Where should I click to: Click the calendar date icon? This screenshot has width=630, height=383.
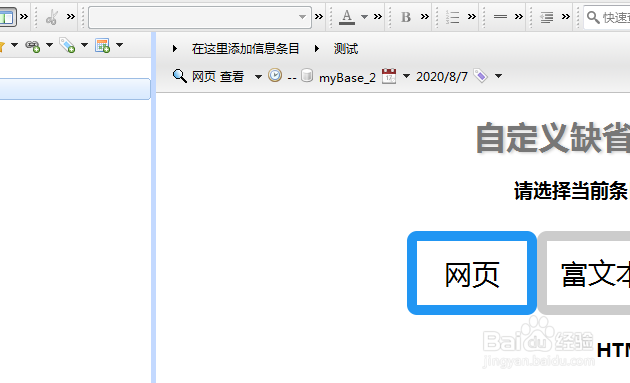coord(389,76)
